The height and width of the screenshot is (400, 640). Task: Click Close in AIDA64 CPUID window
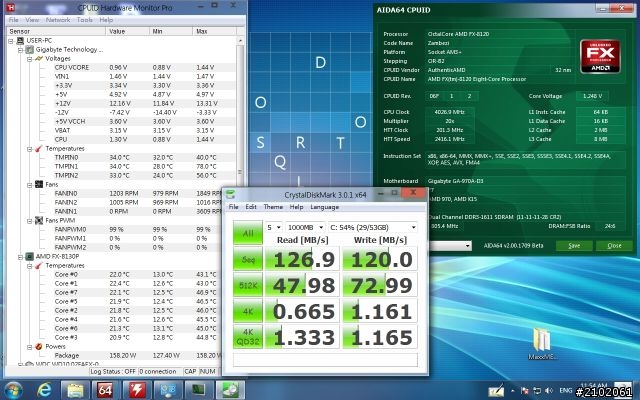coord(614,245)
